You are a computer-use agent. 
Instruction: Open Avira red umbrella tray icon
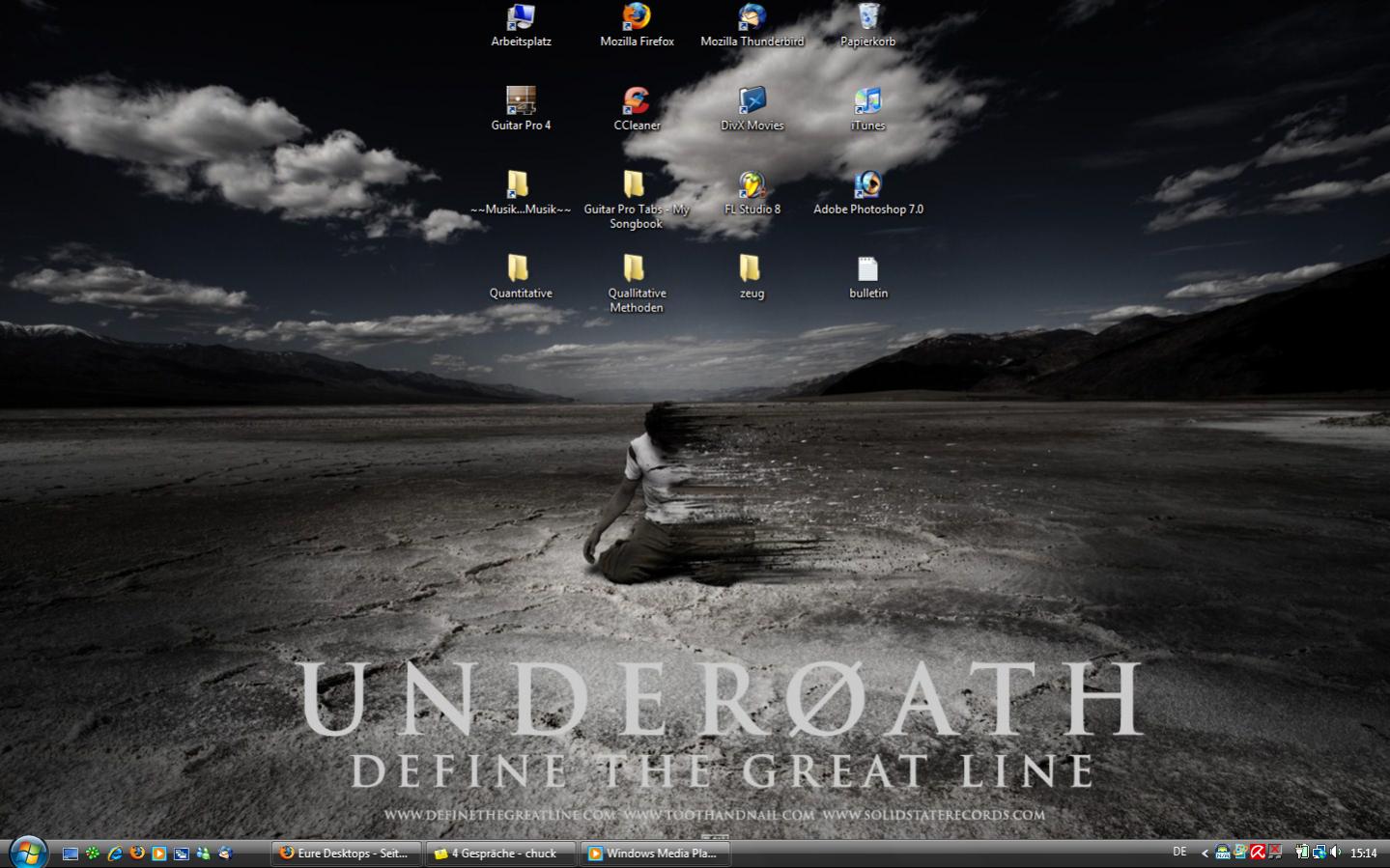coord(1258,853)
